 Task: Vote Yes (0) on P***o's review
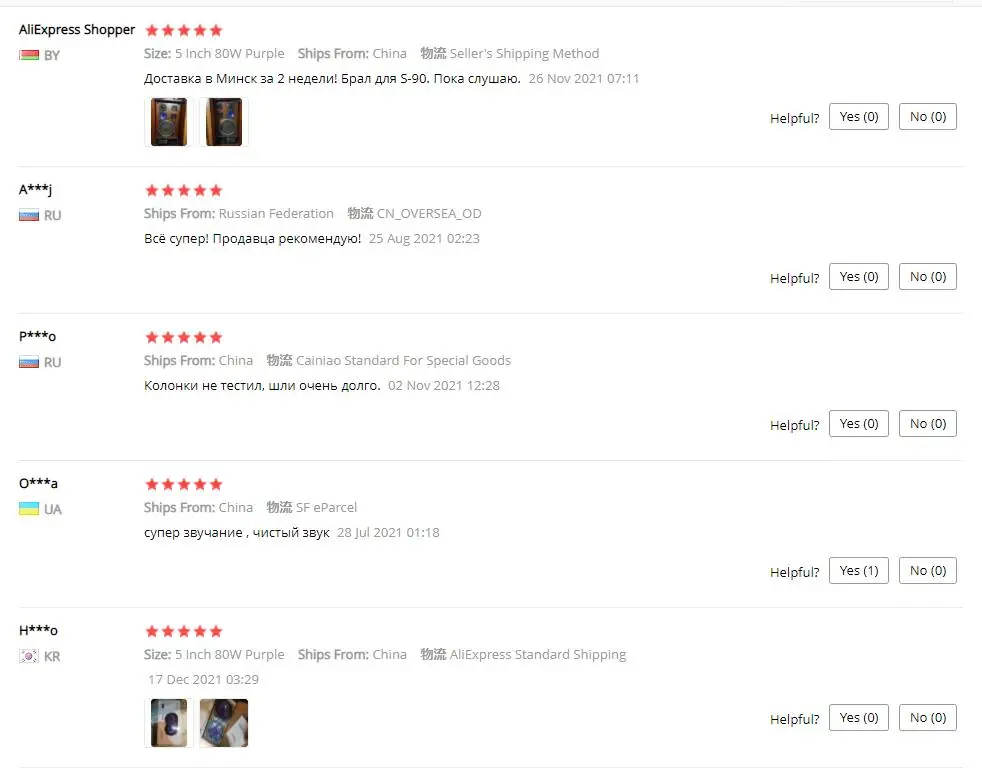859,424
